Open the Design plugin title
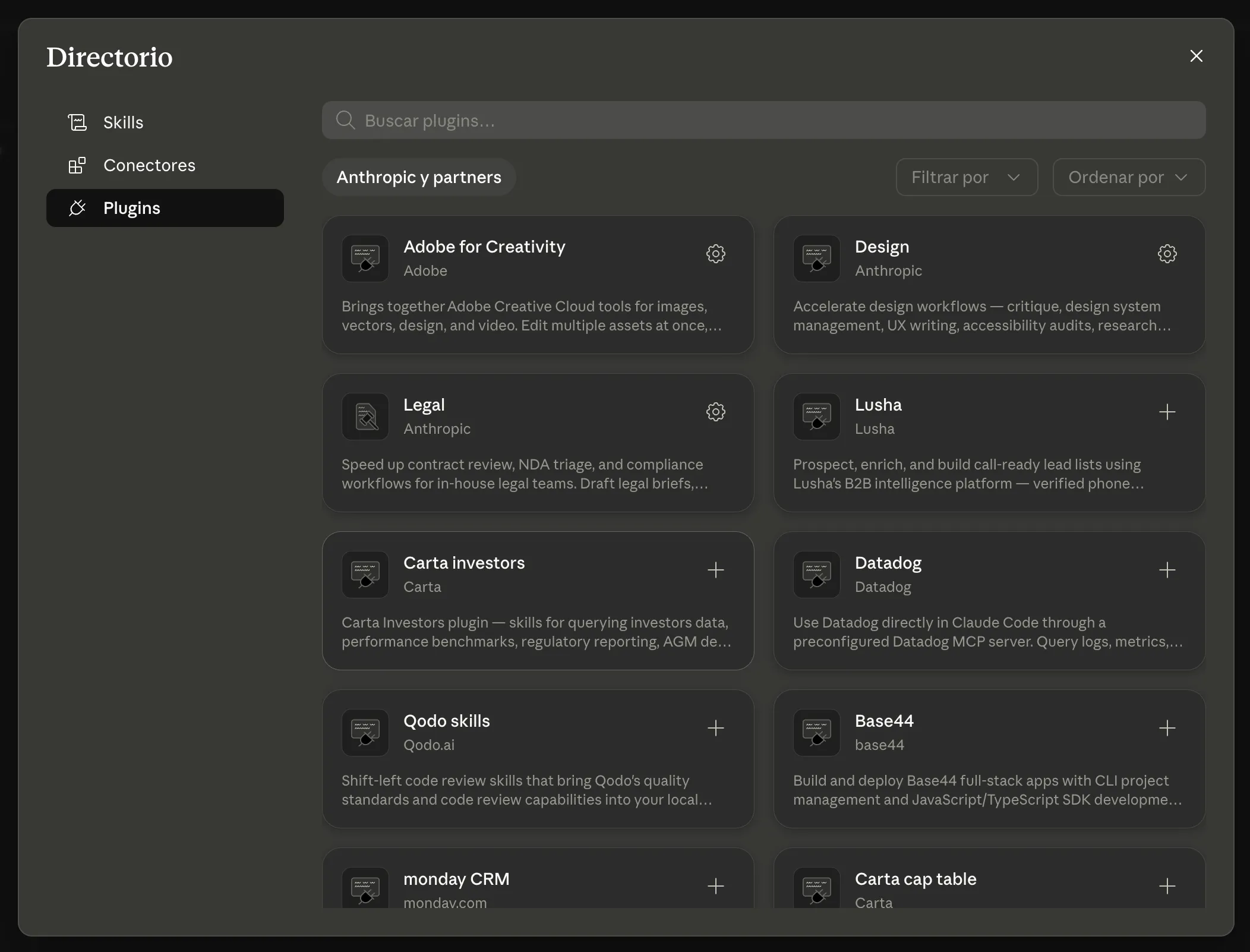Image resolution: width=1250 pixels, height=952 pixels. [882, 247]
